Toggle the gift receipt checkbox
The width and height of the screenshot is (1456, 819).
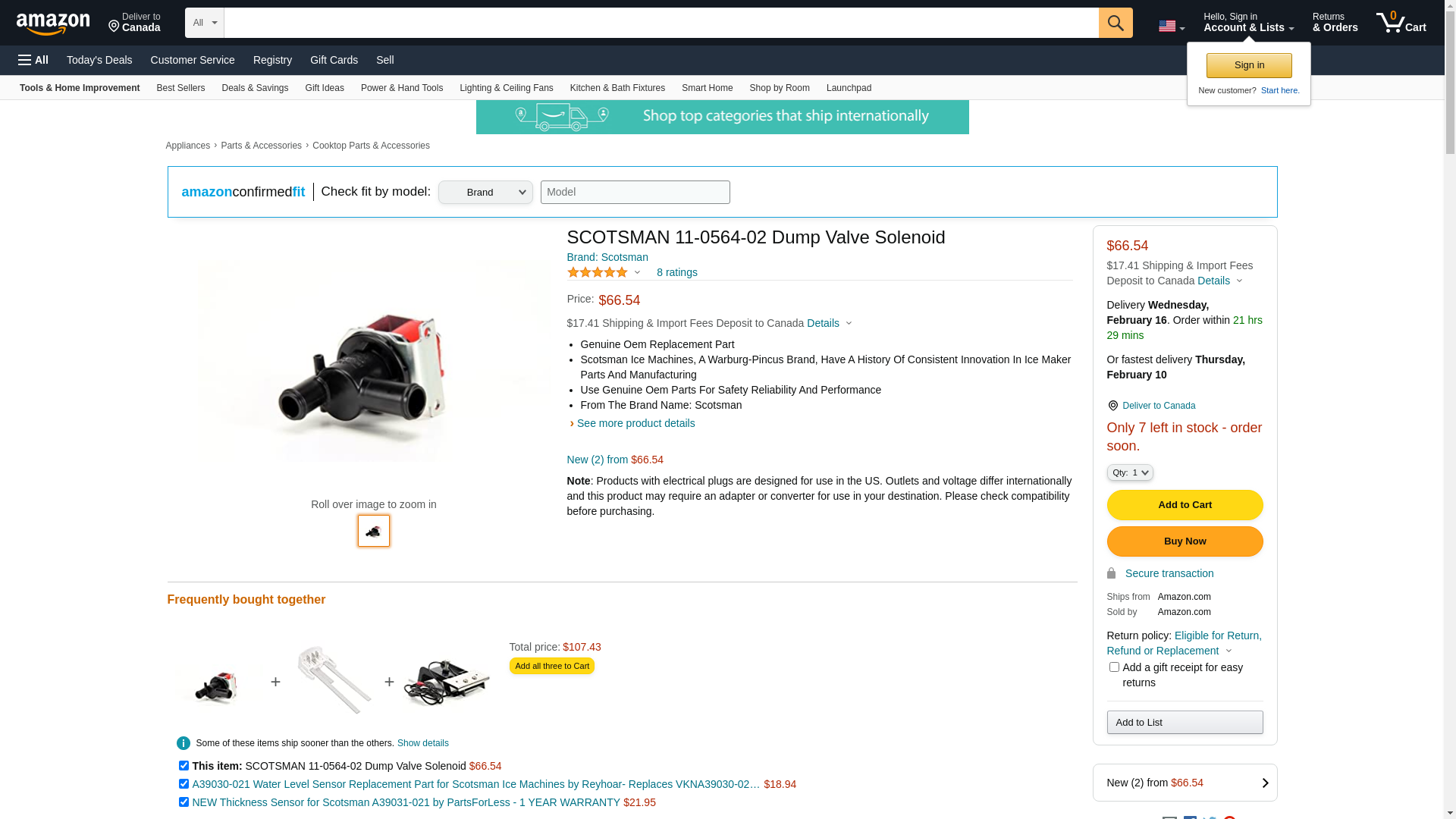click(x=1114, y=667)
